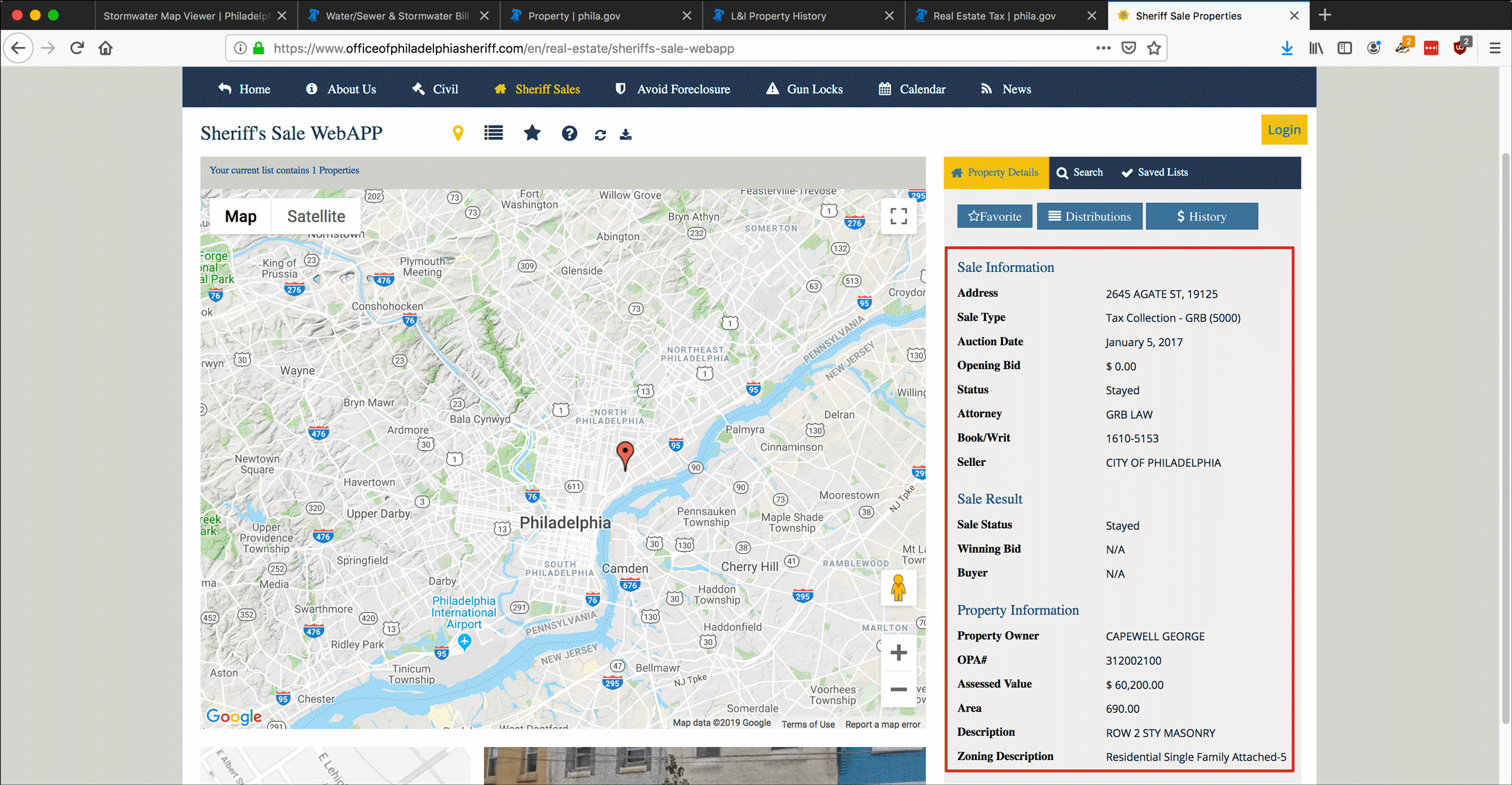Click the star favorites icon in toolbar
The height and width of the screenshot is (785, 1512).
532,133
